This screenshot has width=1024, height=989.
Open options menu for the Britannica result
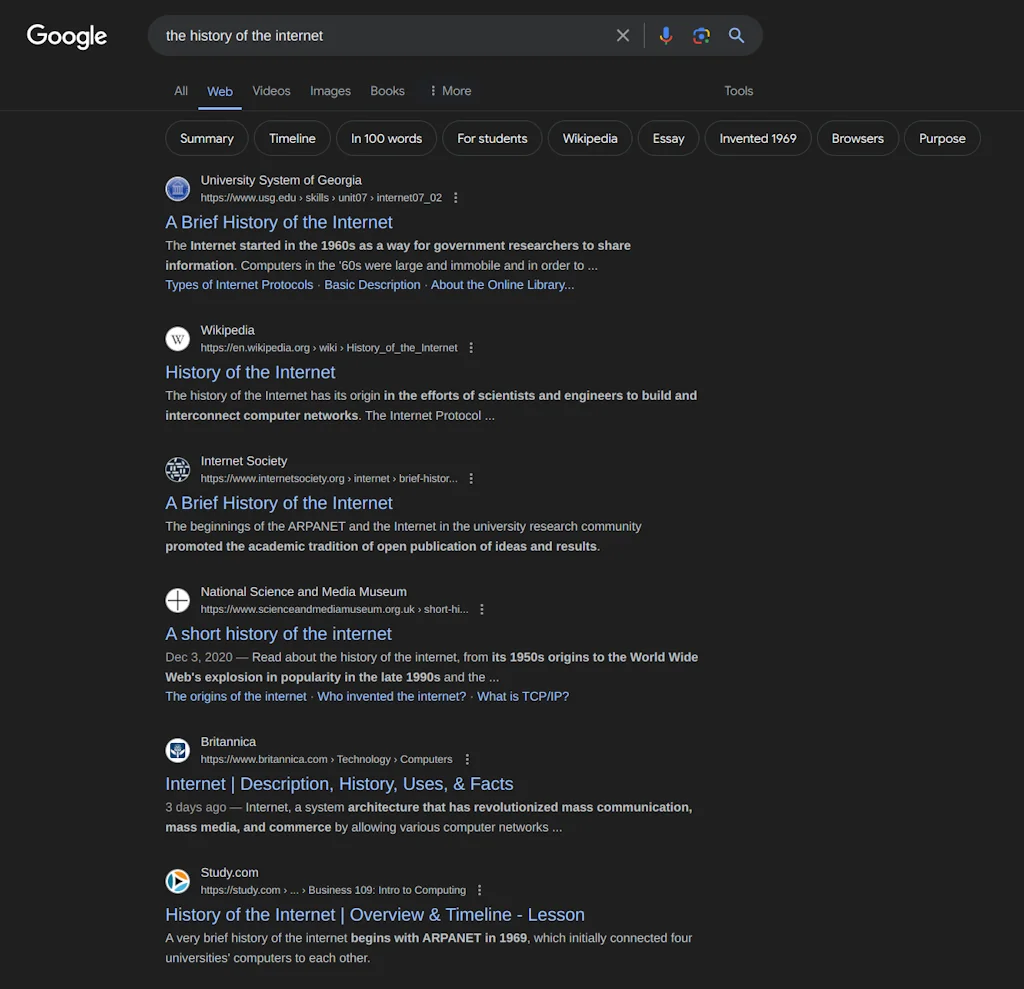[x=467, y=759]
